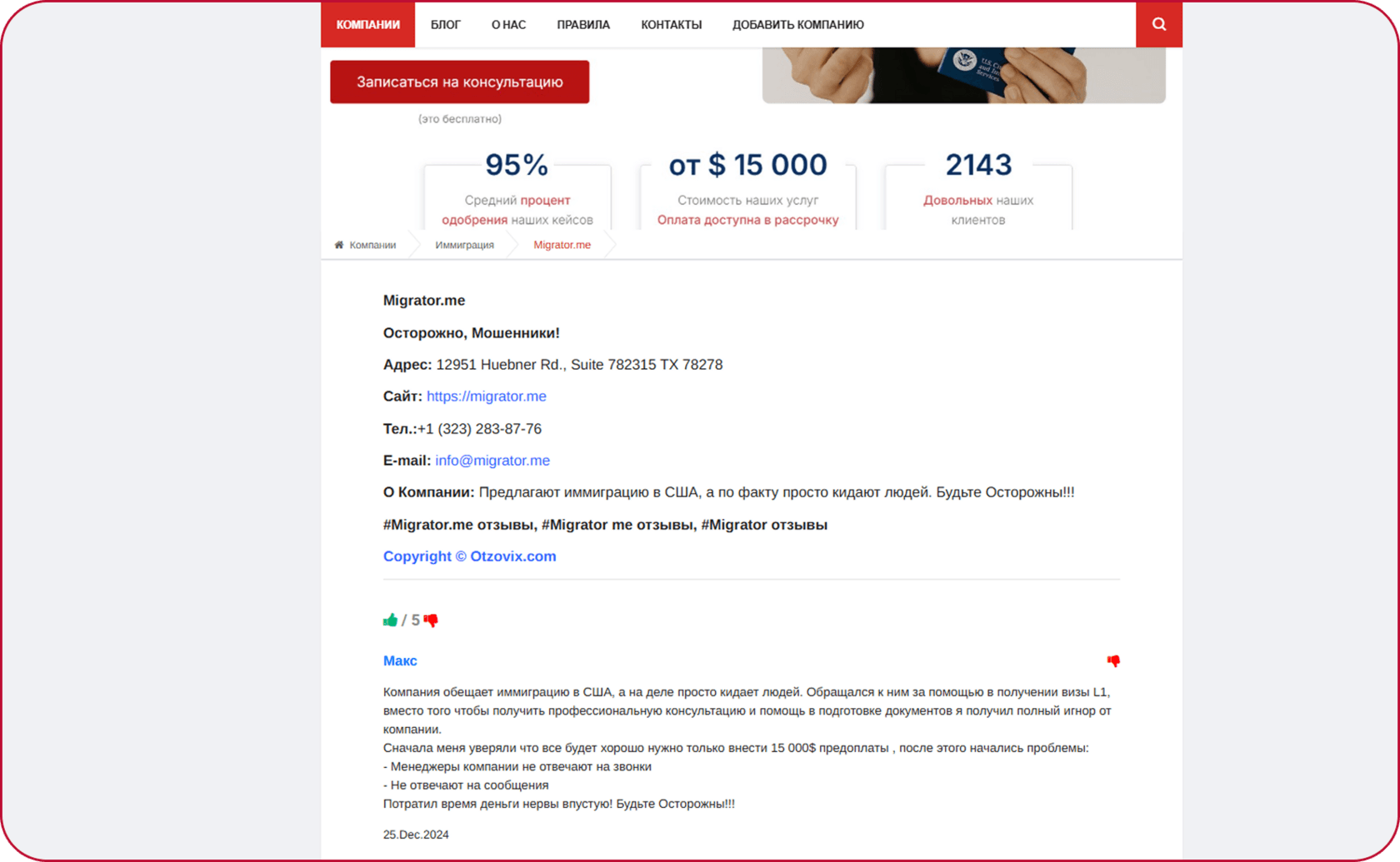Click the line Менеджеры компании не отвечают на звонки

pyautogui.click(x=517, y=766)
